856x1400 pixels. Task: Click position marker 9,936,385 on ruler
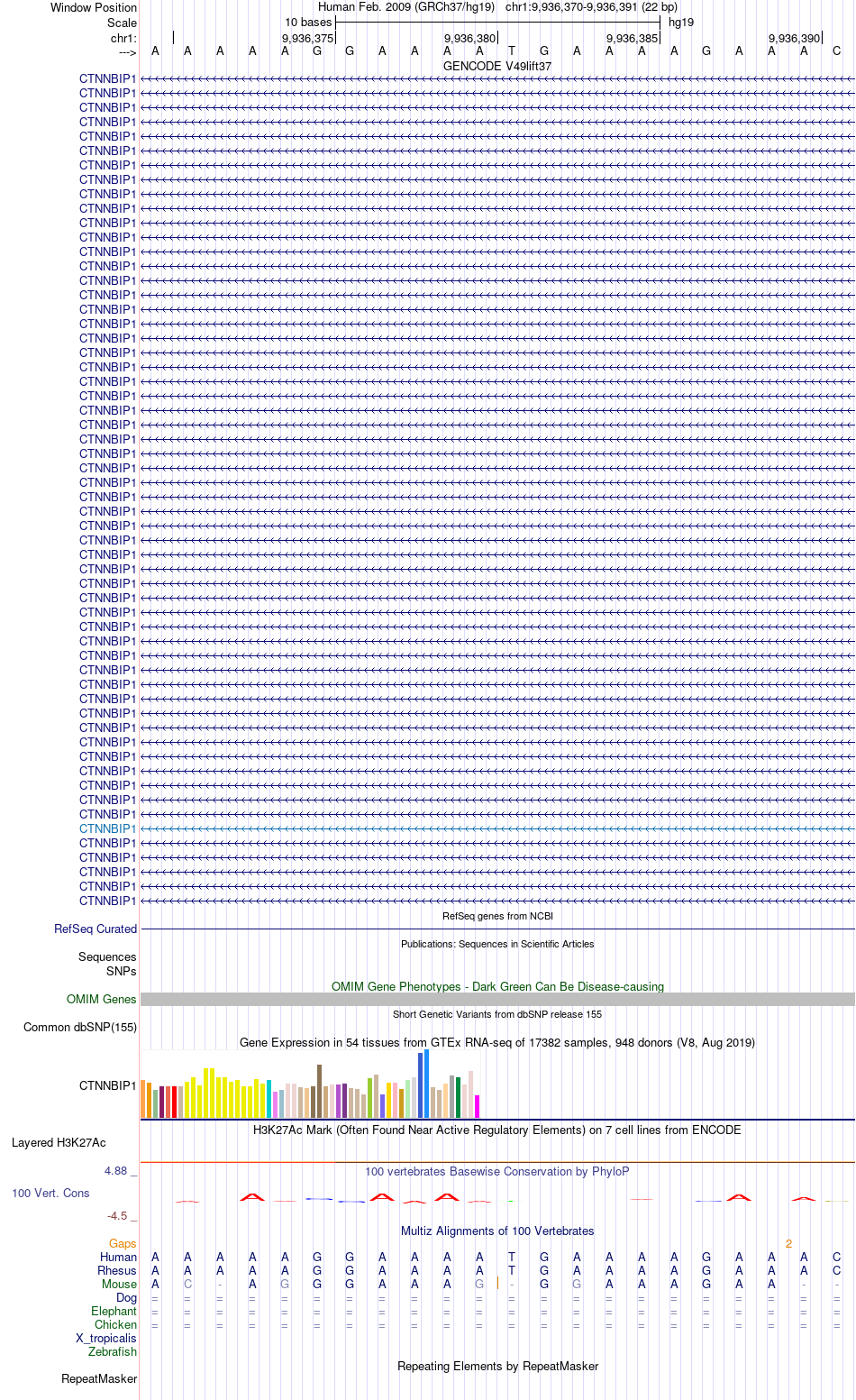[633, 38]
